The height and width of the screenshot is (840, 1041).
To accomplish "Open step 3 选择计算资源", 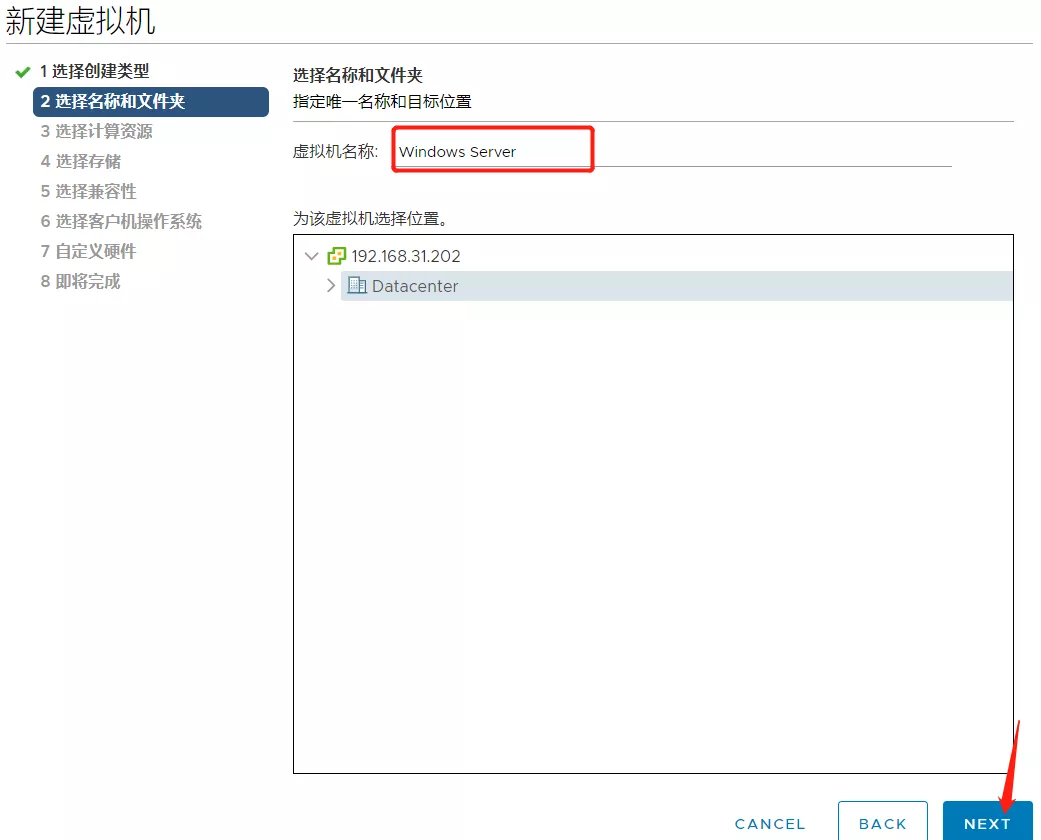I will click(x=96, y=131).
